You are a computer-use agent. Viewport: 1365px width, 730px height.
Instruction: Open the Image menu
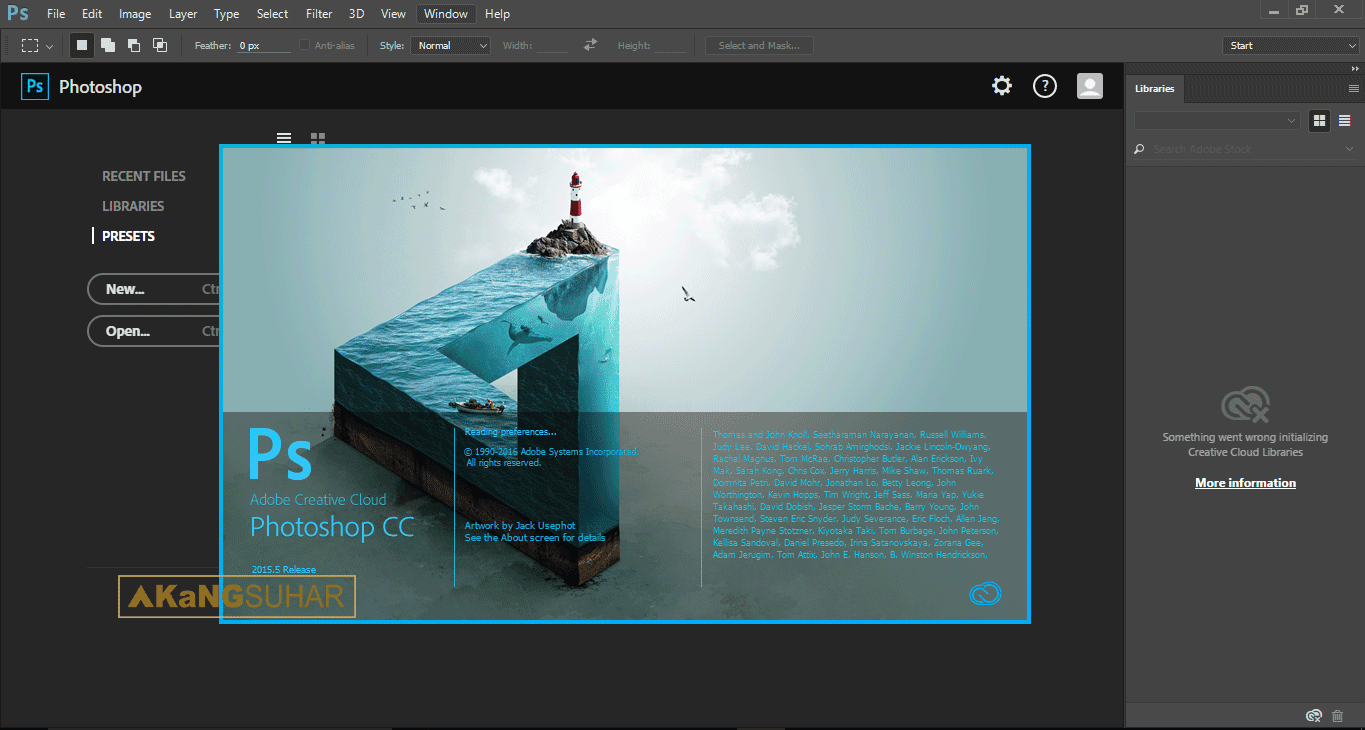tap(135, 14)
